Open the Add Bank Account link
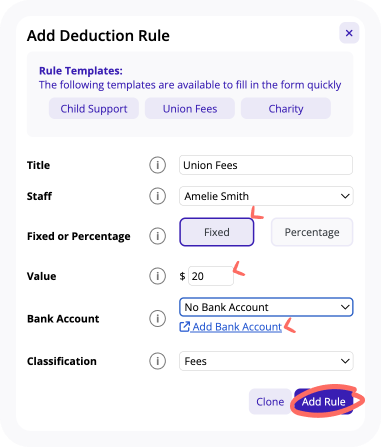381x447 pixels. coord(237,327)
